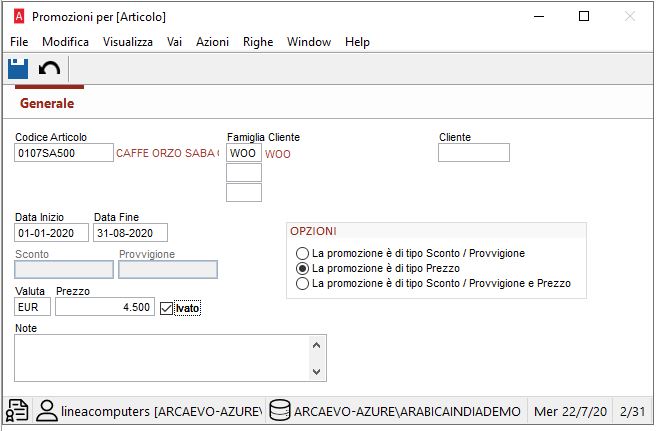Click the Prezzo value field
Viewport: 663px width, 431px height.
pos(104,308)
